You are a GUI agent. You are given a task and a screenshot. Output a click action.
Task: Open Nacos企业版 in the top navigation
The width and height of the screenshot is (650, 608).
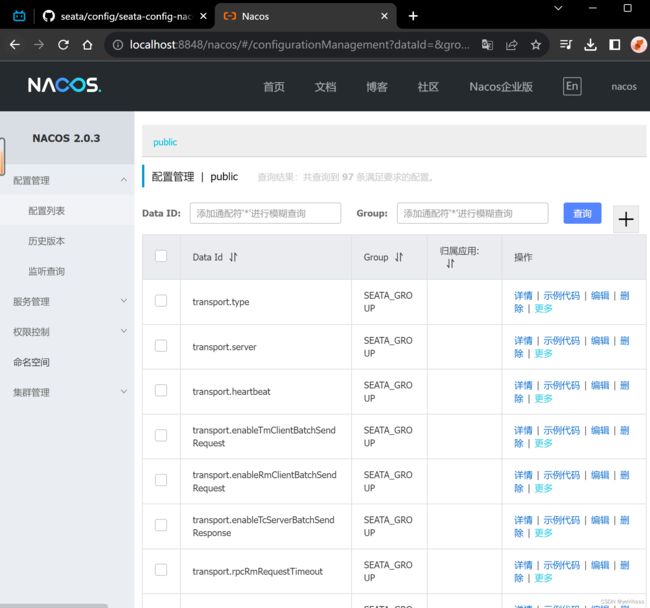point(501,87)
